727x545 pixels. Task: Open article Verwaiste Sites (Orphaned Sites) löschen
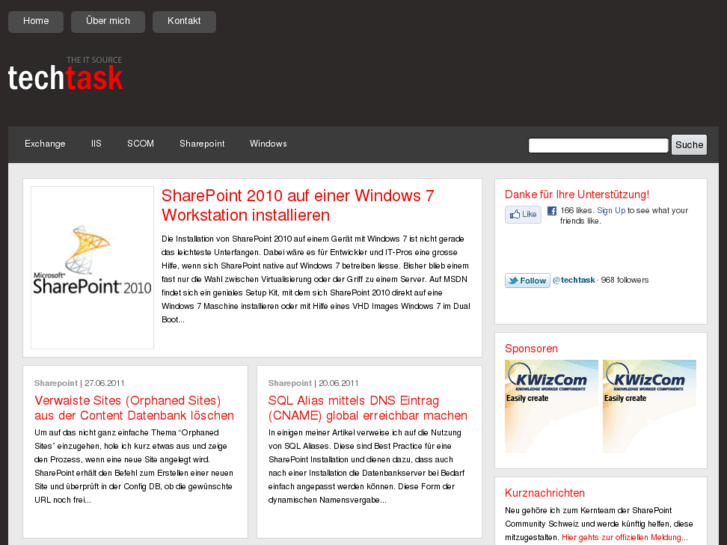(x=134, y=408)
